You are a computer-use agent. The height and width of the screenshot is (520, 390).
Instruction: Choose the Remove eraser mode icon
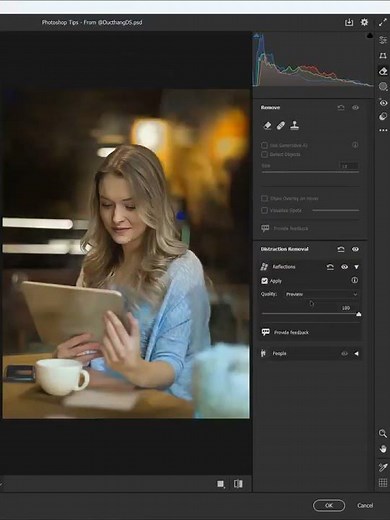click(x=267, y=126)
